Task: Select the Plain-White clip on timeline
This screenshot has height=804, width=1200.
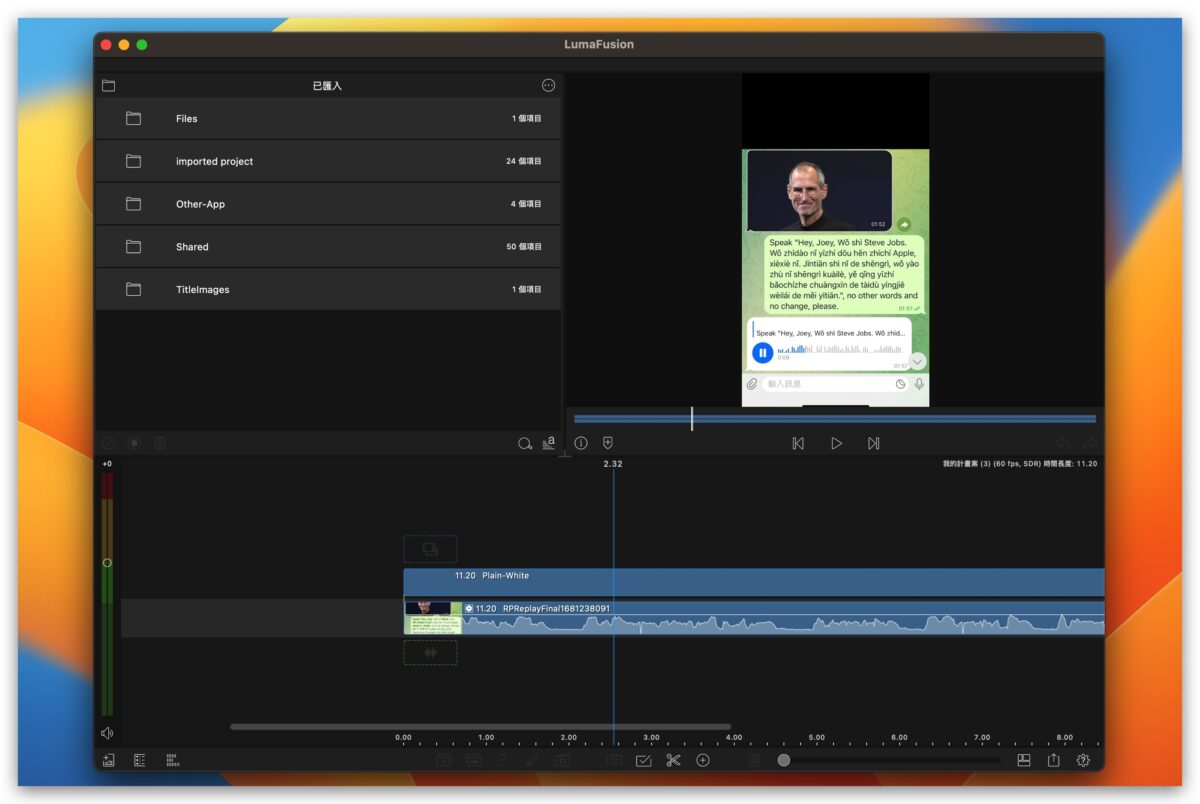Action: coord(754,582)
